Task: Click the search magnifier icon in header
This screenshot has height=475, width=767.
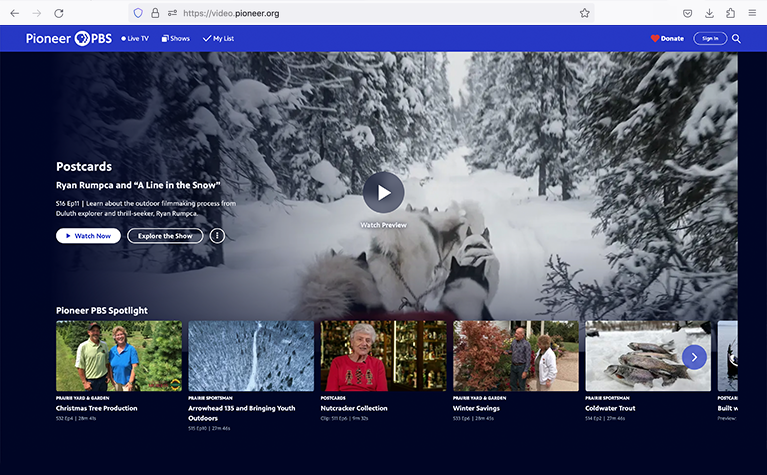Action: tap(736, 38)
